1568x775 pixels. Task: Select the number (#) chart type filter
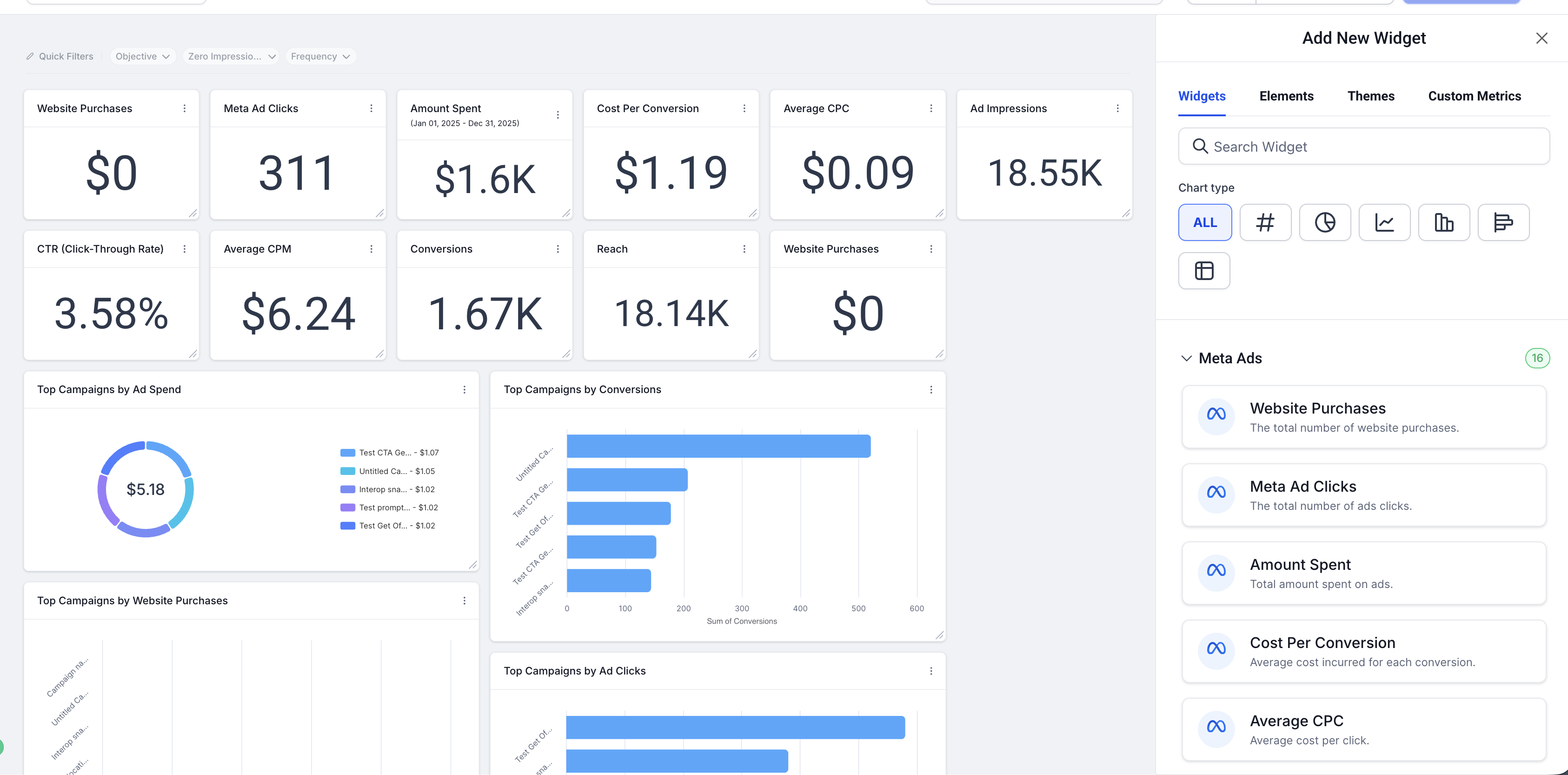[x=1265, y=222]
